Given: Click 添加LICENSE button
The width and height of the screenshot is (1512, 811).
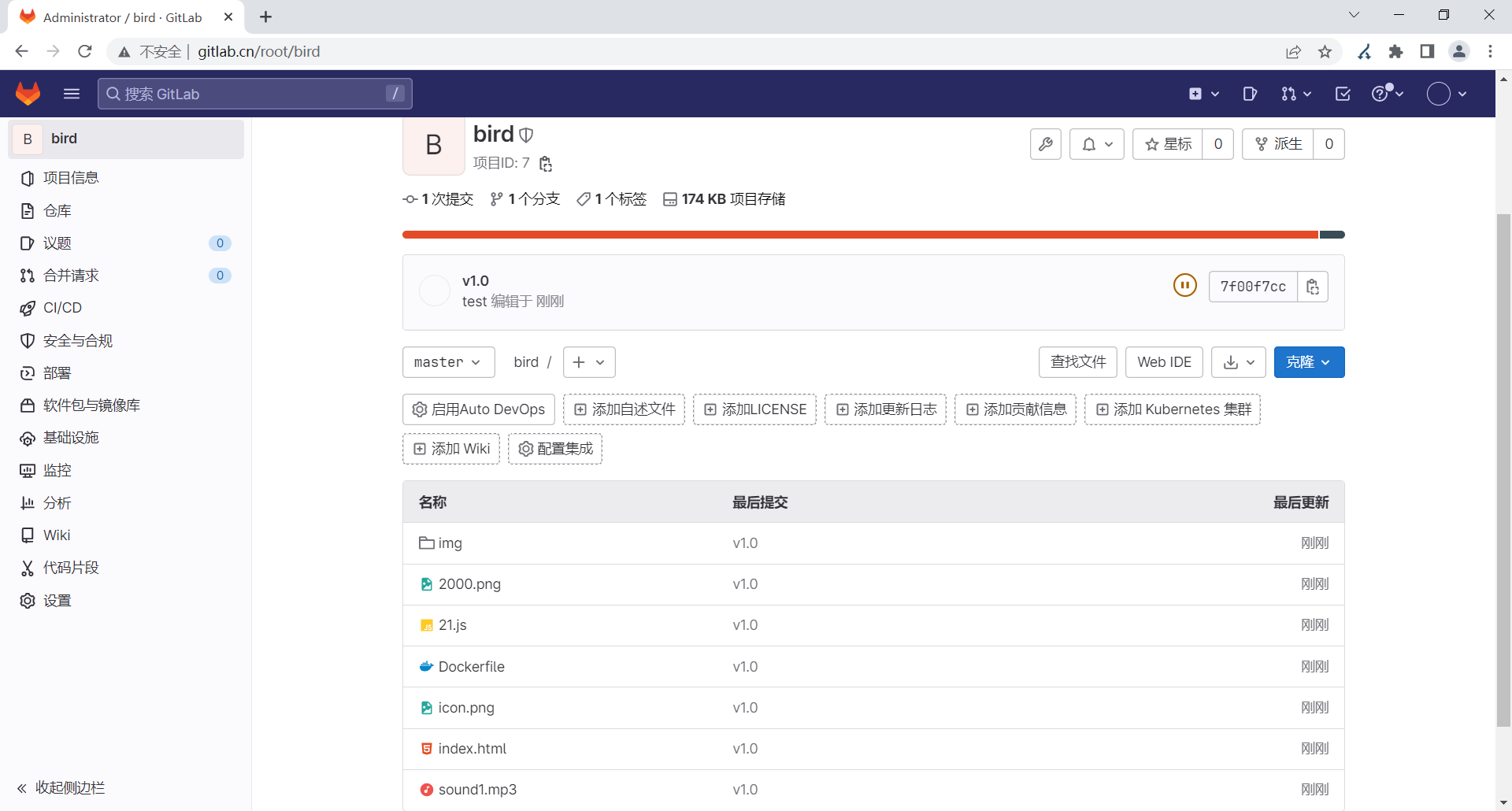Looking at the screenshot, I should tap(754, 409).
